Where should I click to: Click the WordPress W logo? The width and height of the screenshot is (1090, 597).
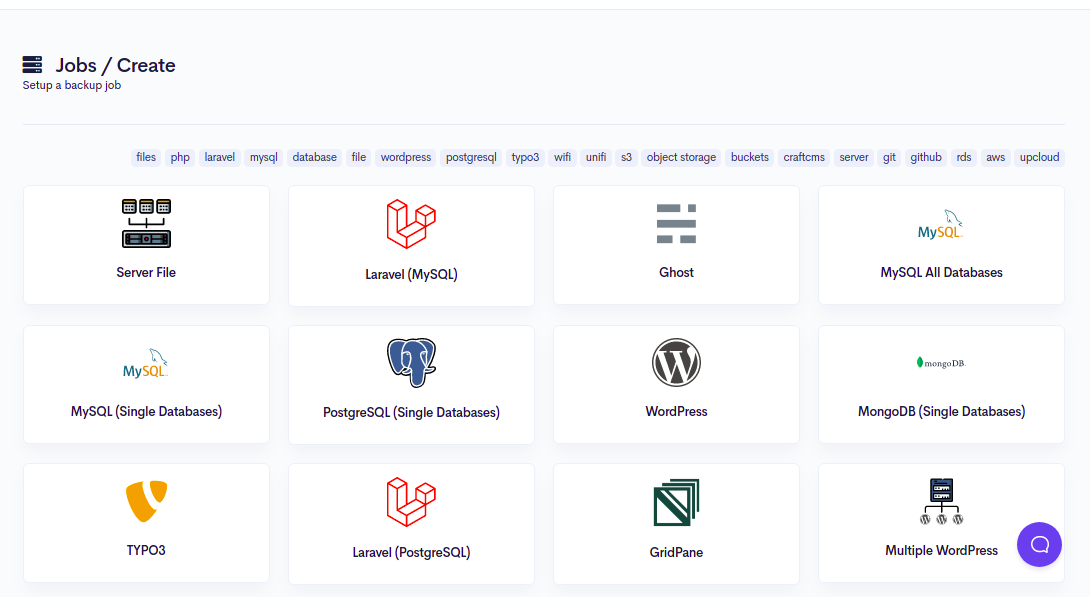676,363
